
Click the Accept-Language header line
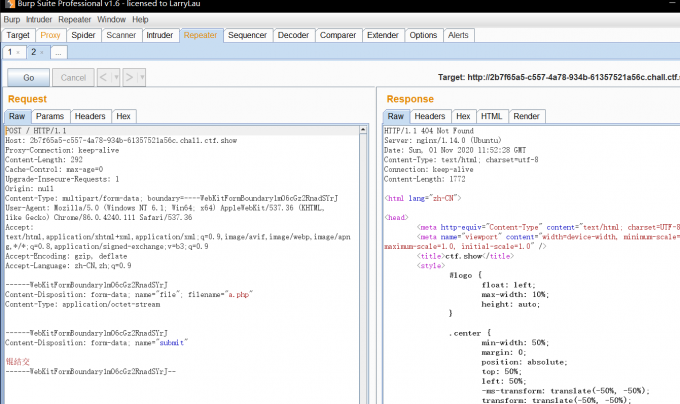pyautogui.click(x=69, y=266)
